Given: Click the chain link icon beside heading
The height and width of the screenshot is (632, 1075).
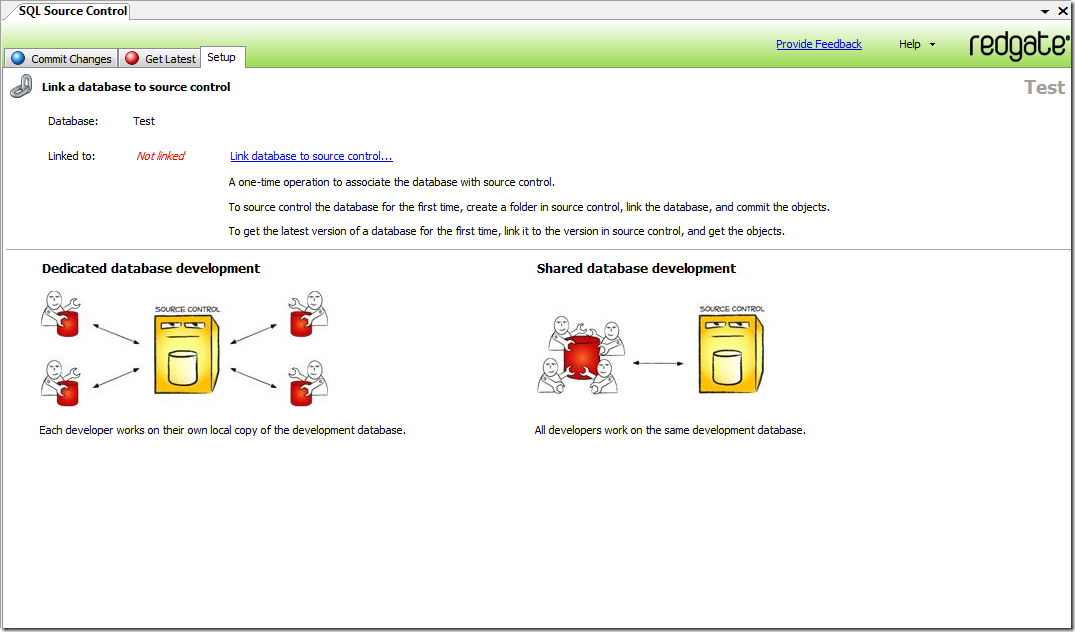Looking at the screenshot, I should tap(21, 87).
